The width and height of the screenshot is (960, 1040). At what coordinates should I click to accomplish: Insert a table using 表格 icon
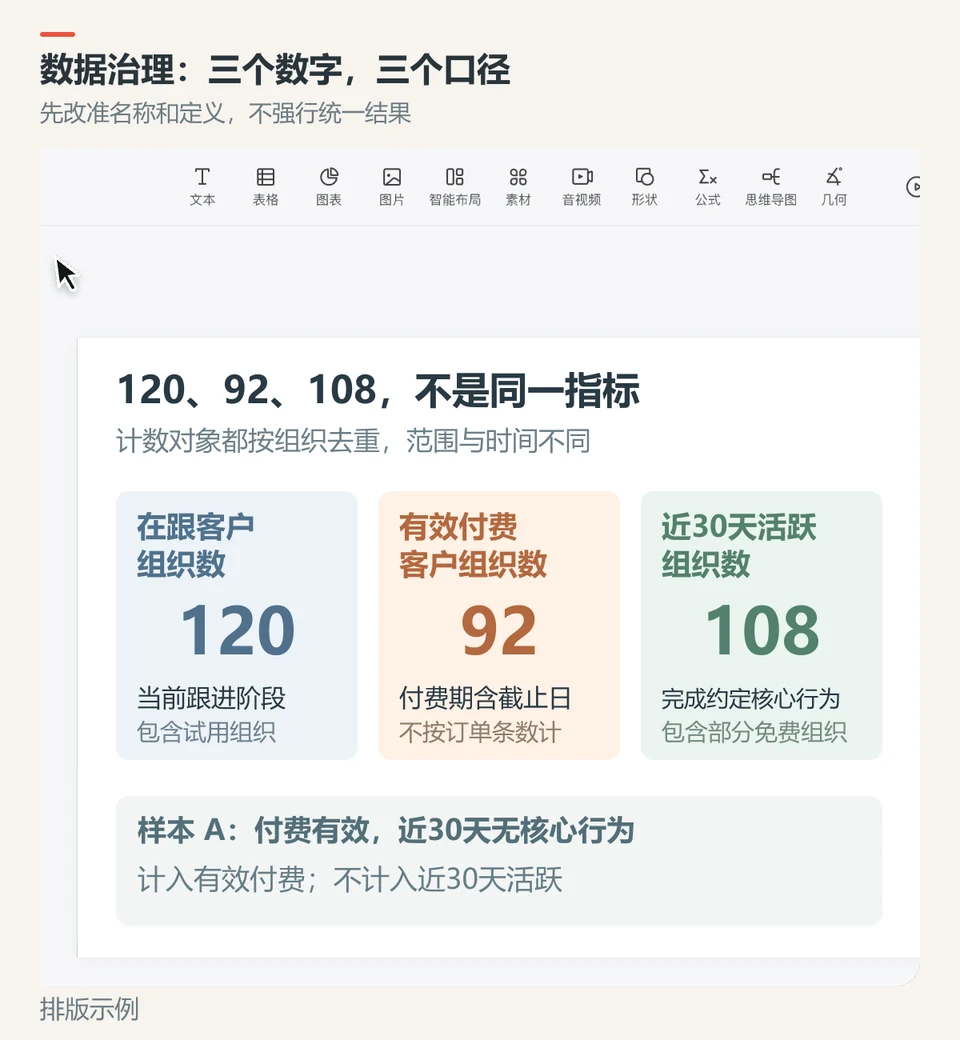pyautogui.click(x=265, y=186)
